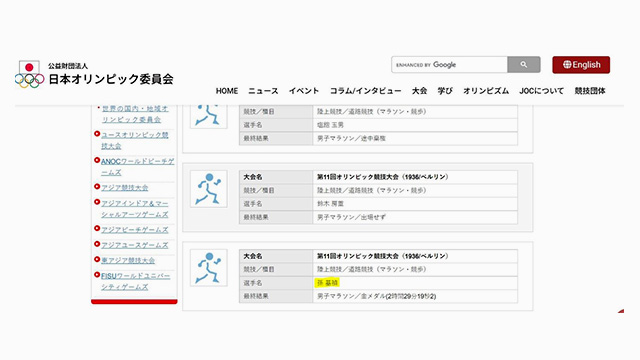Click 大会名 label in 孫 基禎 card
Image resolution: width=640 pixels, height=360 pixels.
click(253, 256)
